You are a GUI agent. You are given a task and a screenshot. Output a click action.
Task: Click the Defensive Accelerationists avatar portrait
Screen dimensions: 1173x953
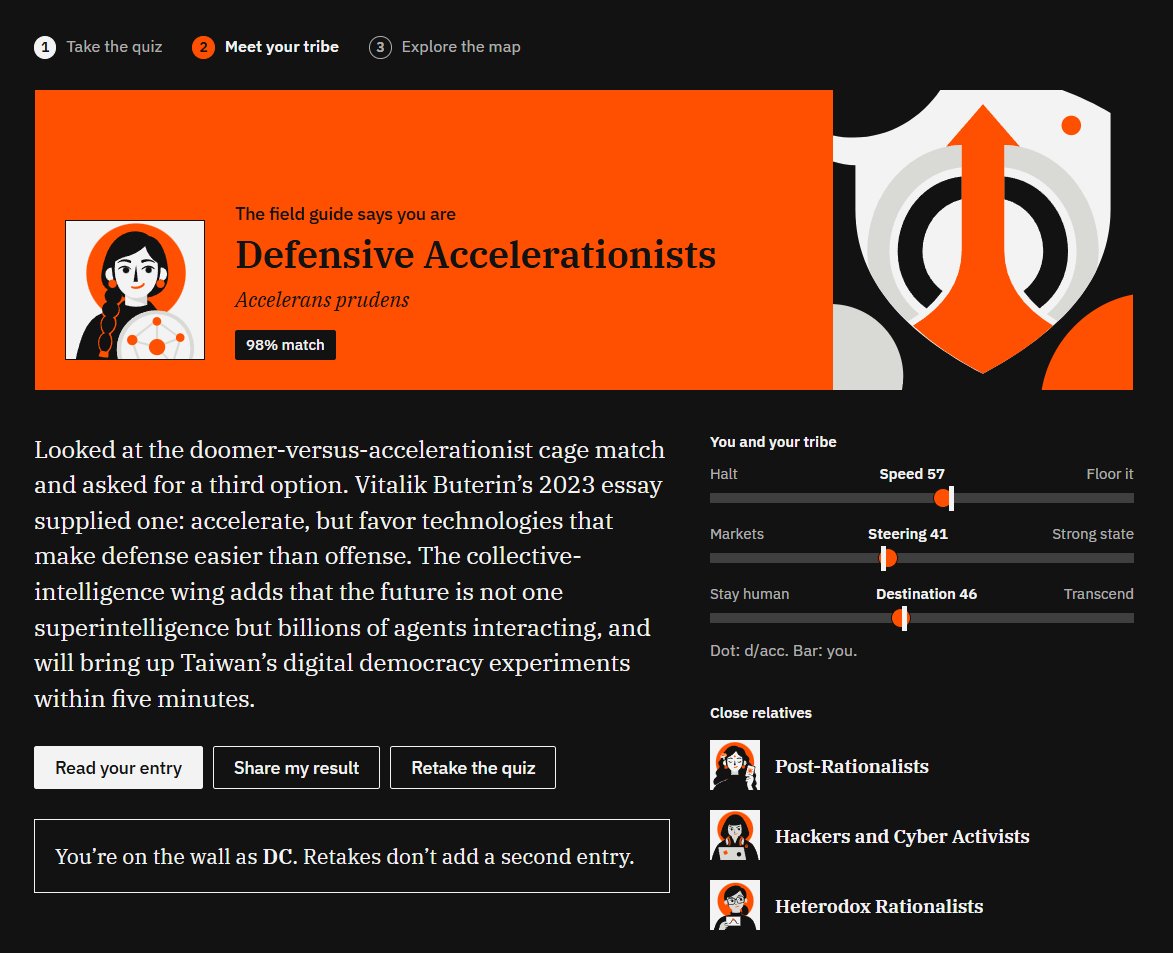click(135, 289)
